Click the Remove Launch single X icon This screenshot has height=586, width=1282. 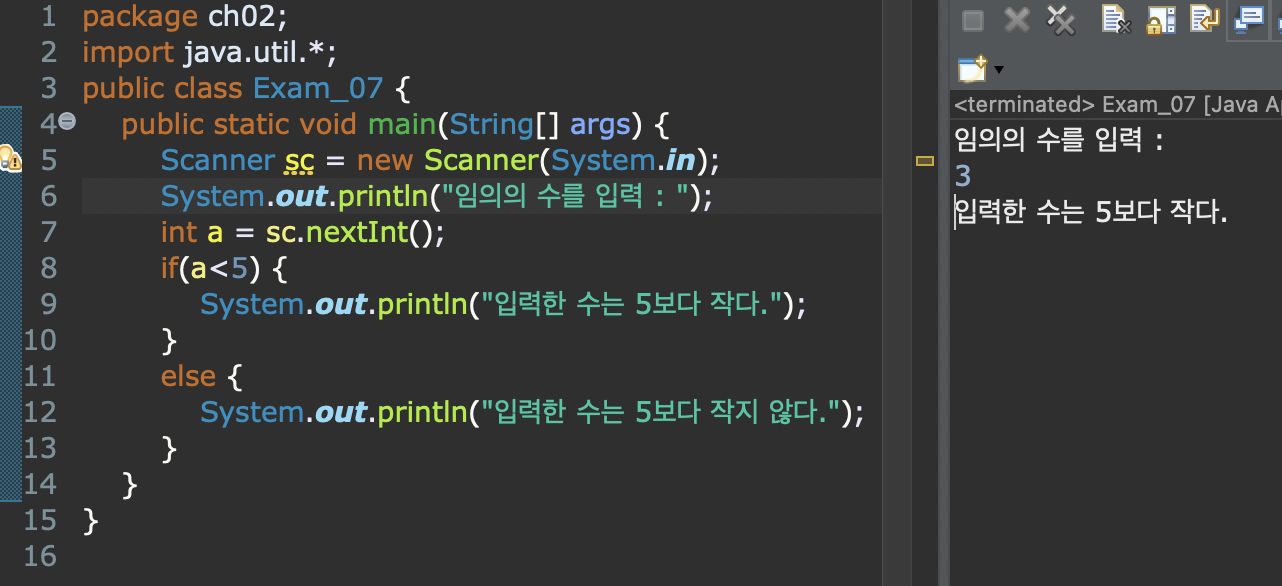tap(1017, 19)
